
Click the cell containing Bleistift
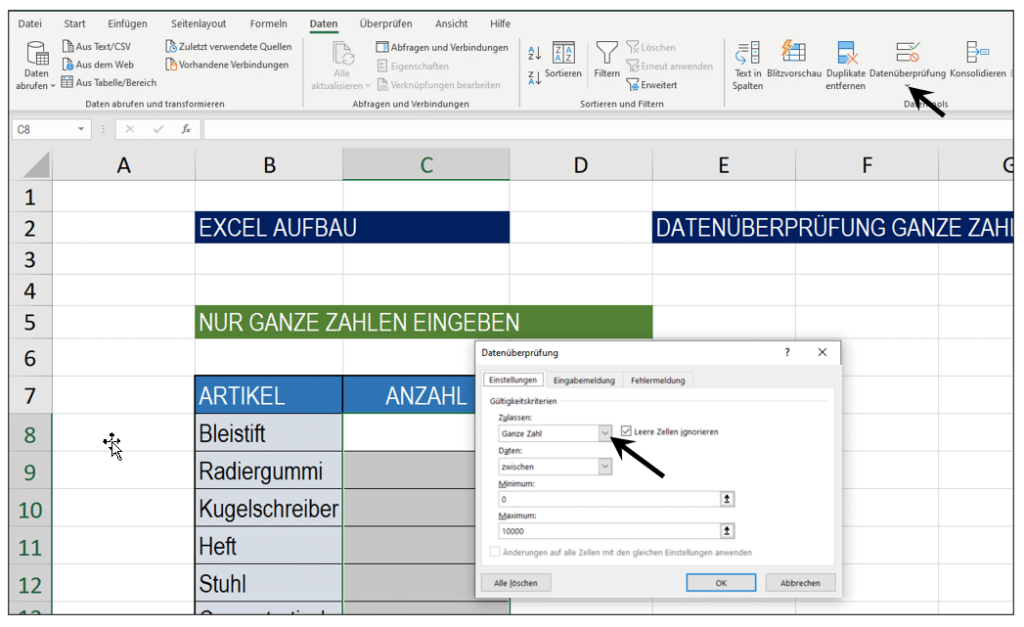268,433
